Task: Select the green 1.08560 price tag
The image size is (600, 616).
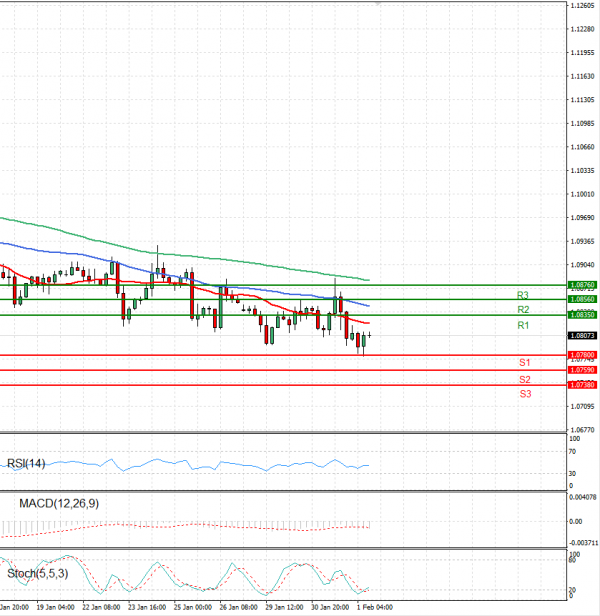Action: point(582,299)
